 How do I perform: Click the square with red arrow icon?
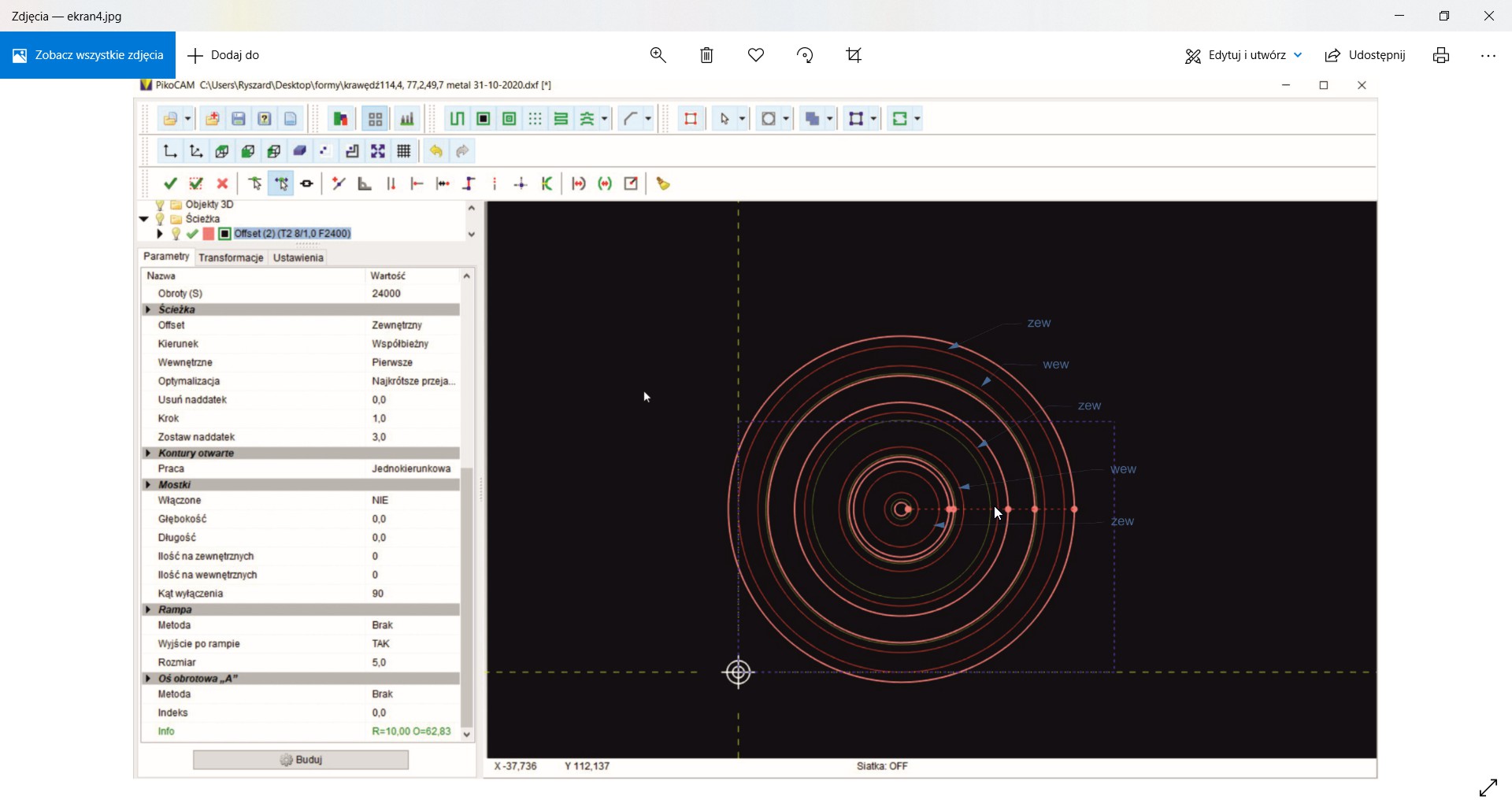tap(632, 185)
